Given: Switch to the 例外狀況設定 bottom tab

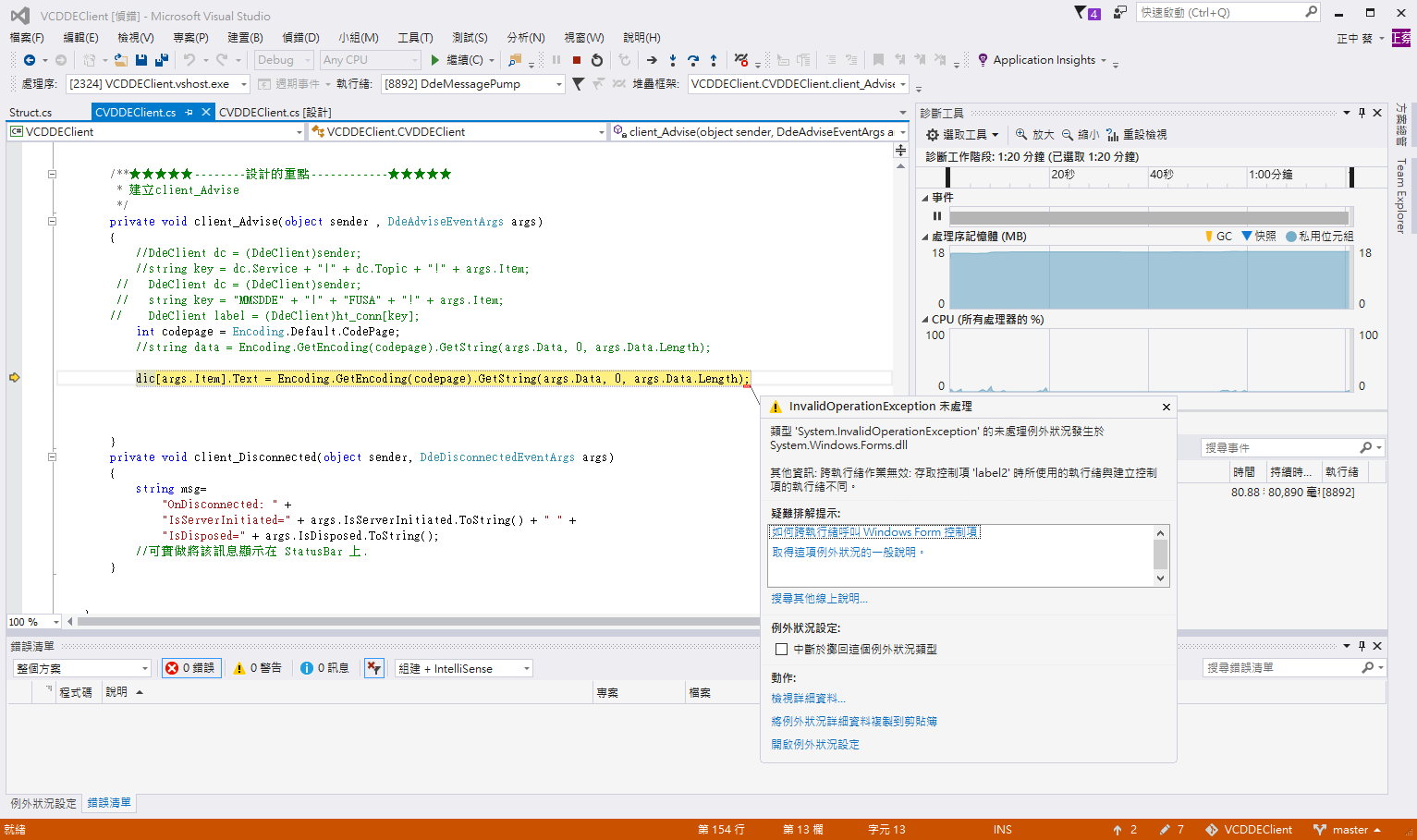Looking at the screenshot, I should (43, 803).
